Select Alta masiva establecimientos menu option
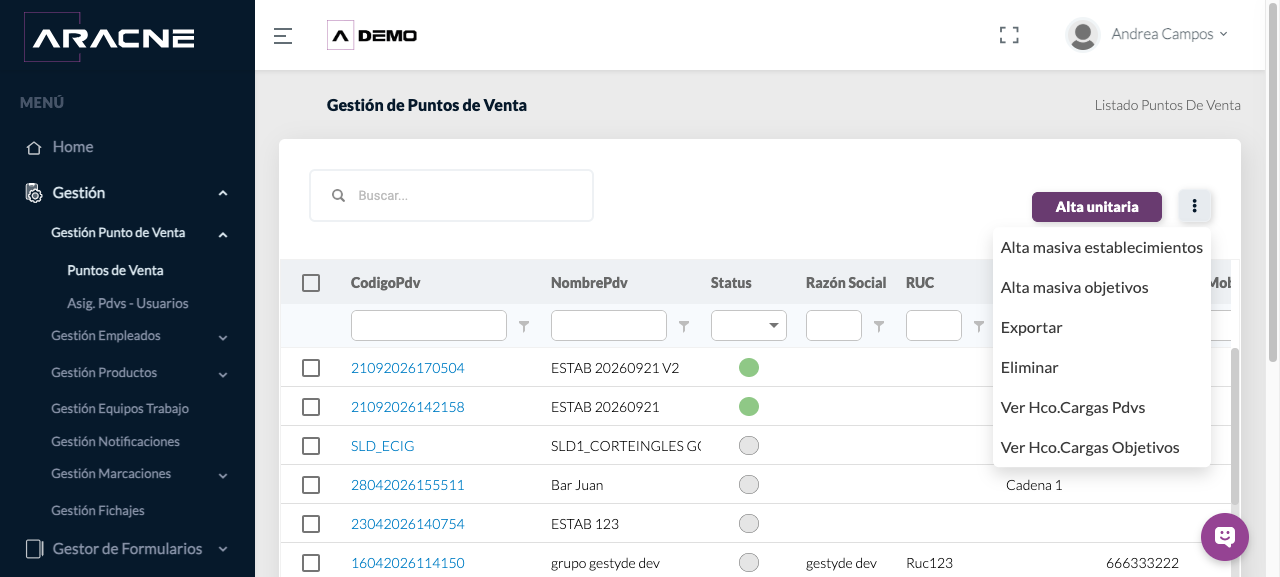The image size is (1280, 577). 1102,247
